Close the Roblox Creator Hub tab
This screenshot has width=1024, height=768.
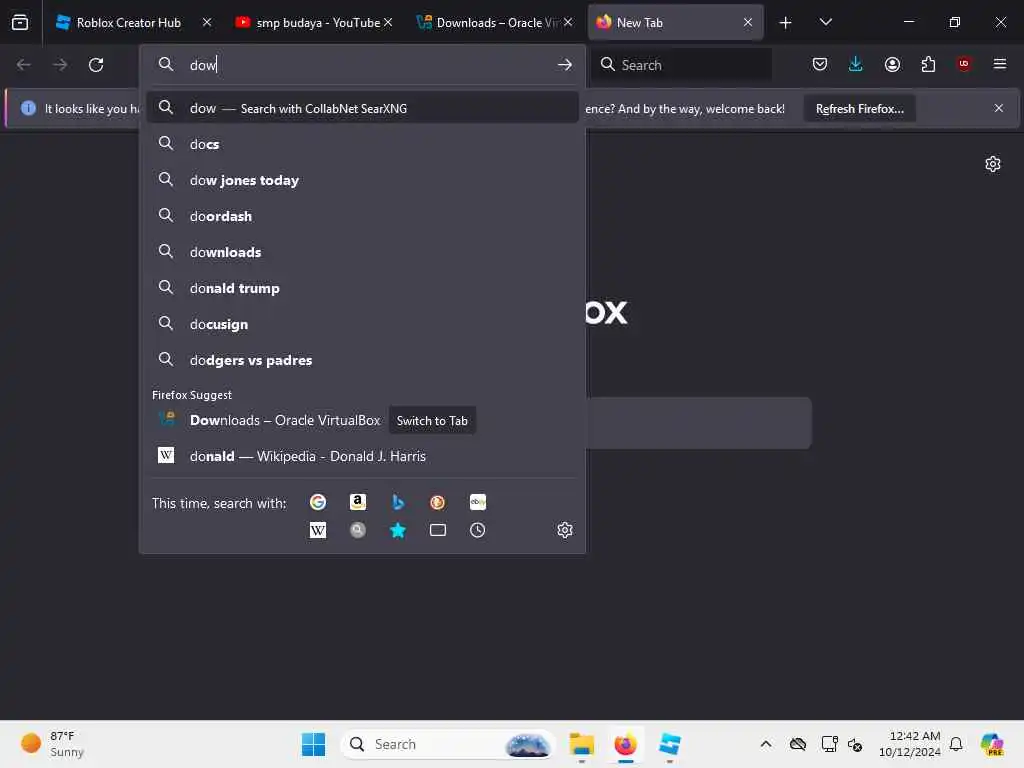207,22
